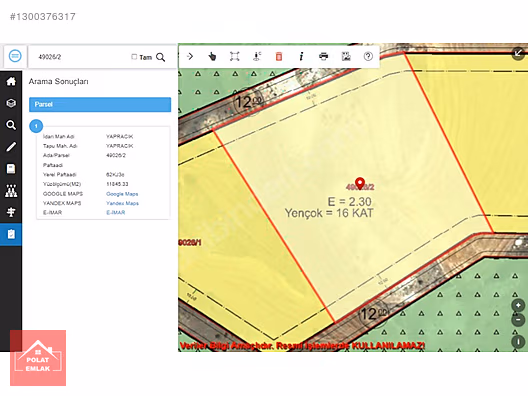Click the right arrow in map toolbar
Viewport: 528px width, 396px height.
coord(190,56)
